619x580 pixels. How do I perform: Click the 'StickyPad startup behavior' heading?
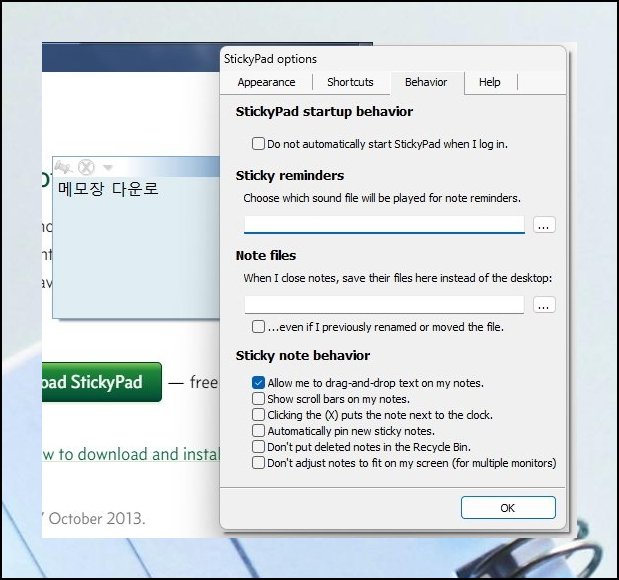click(324, 111)
